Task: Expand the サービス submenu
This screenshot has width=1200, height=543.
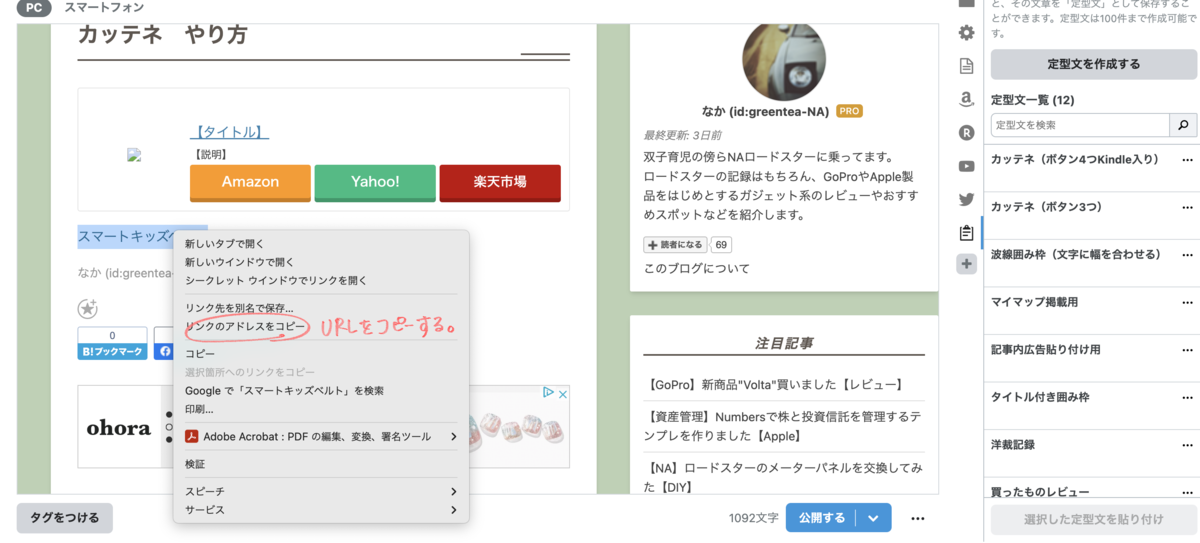Action: point(453,510)
